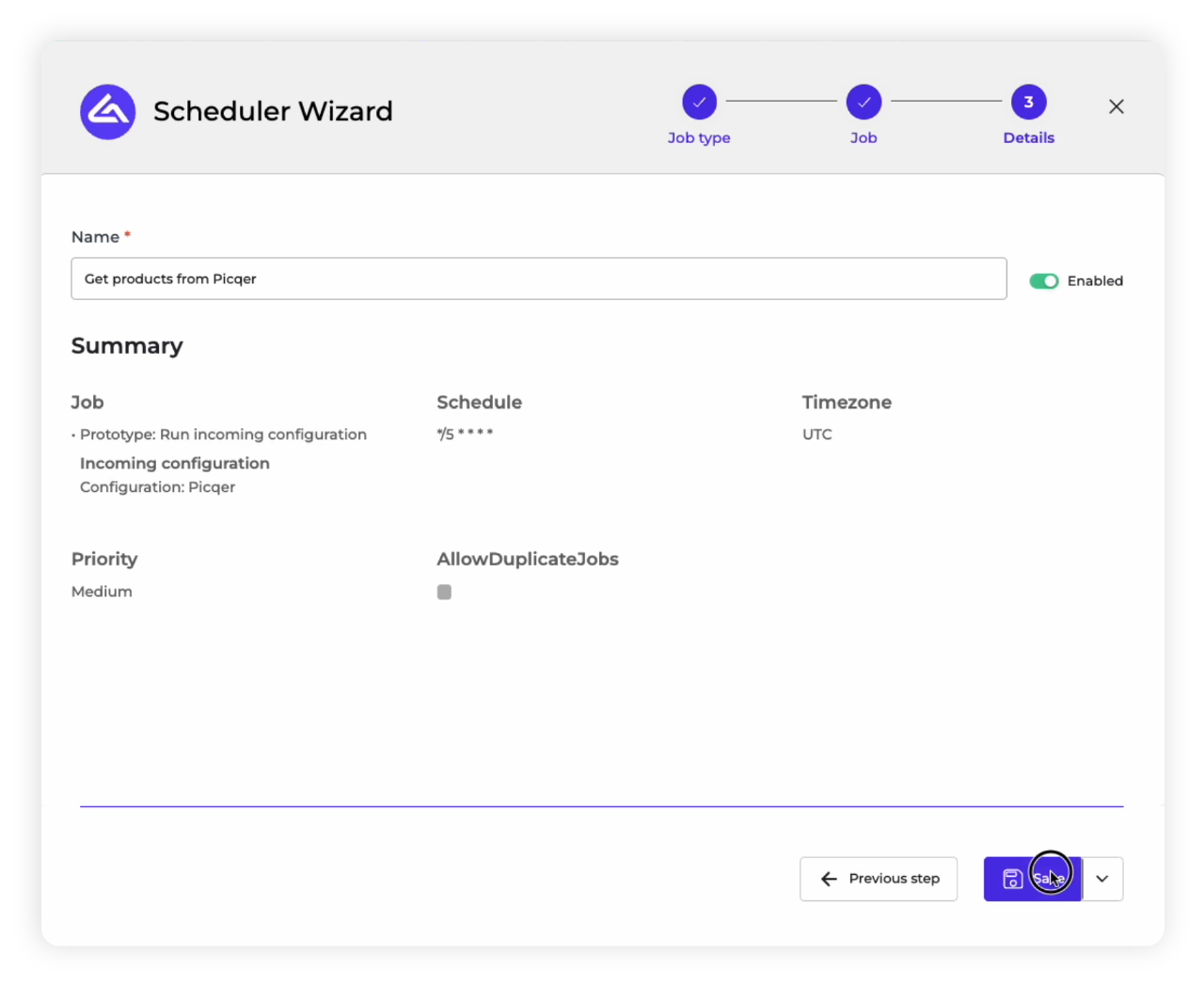The image size is (1204, 986).
Task: Click the Scheduler Wizard logo icon
Action: coord(107,112)
